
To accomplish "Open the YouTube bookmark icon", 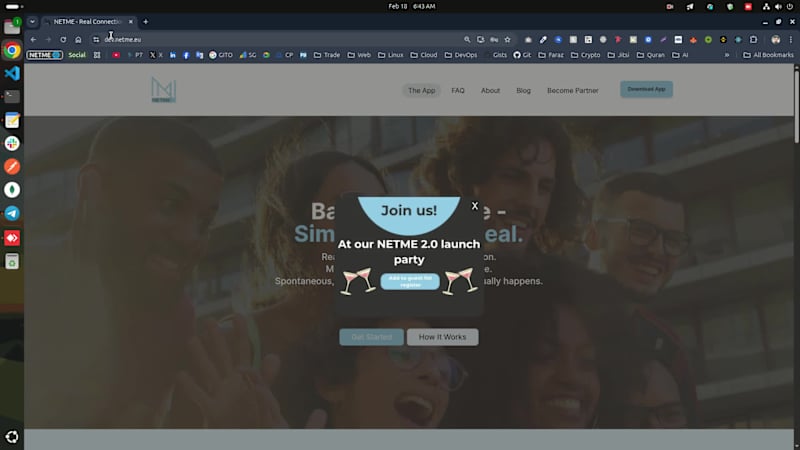I will tap(116, 55).
